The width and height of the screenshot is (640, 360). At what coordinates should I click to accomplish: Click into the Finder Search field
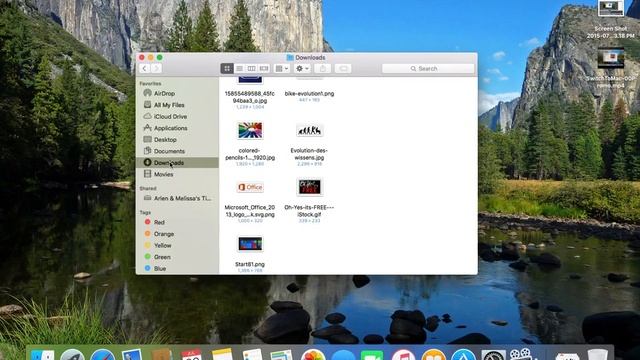click(x=428, y=69)
